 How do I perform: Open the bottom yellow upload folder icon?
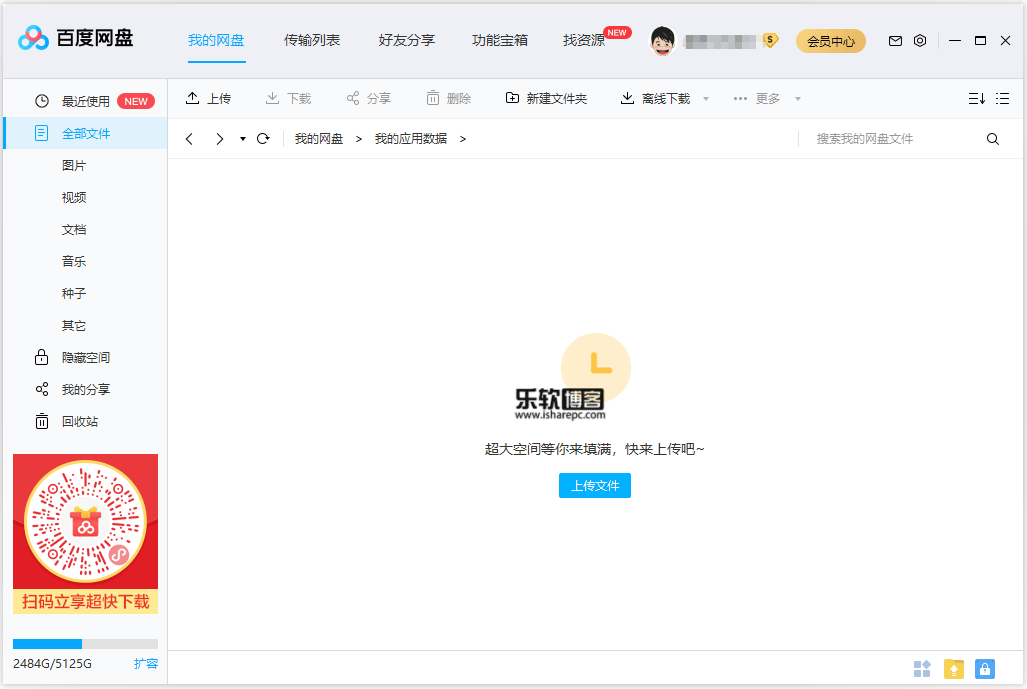(954, 669)
